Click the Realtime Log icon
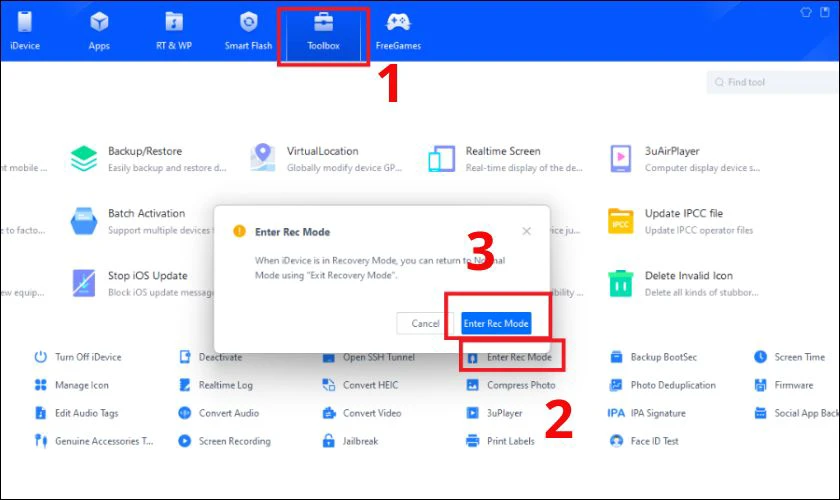The image size is (840, 500). [184, 385]
